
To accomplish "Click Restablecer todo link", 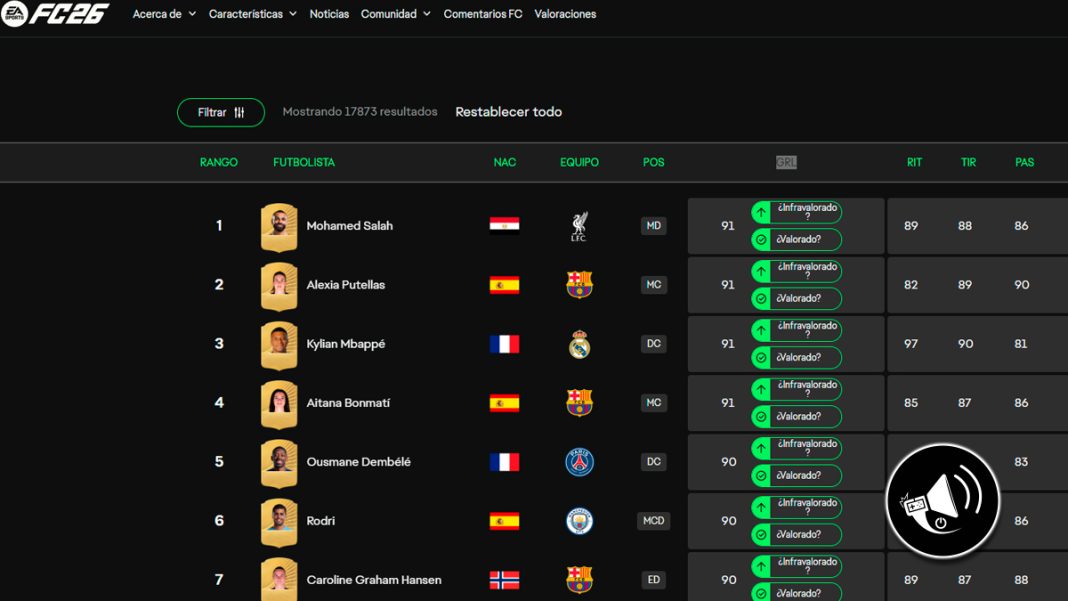I will point(509,112).
